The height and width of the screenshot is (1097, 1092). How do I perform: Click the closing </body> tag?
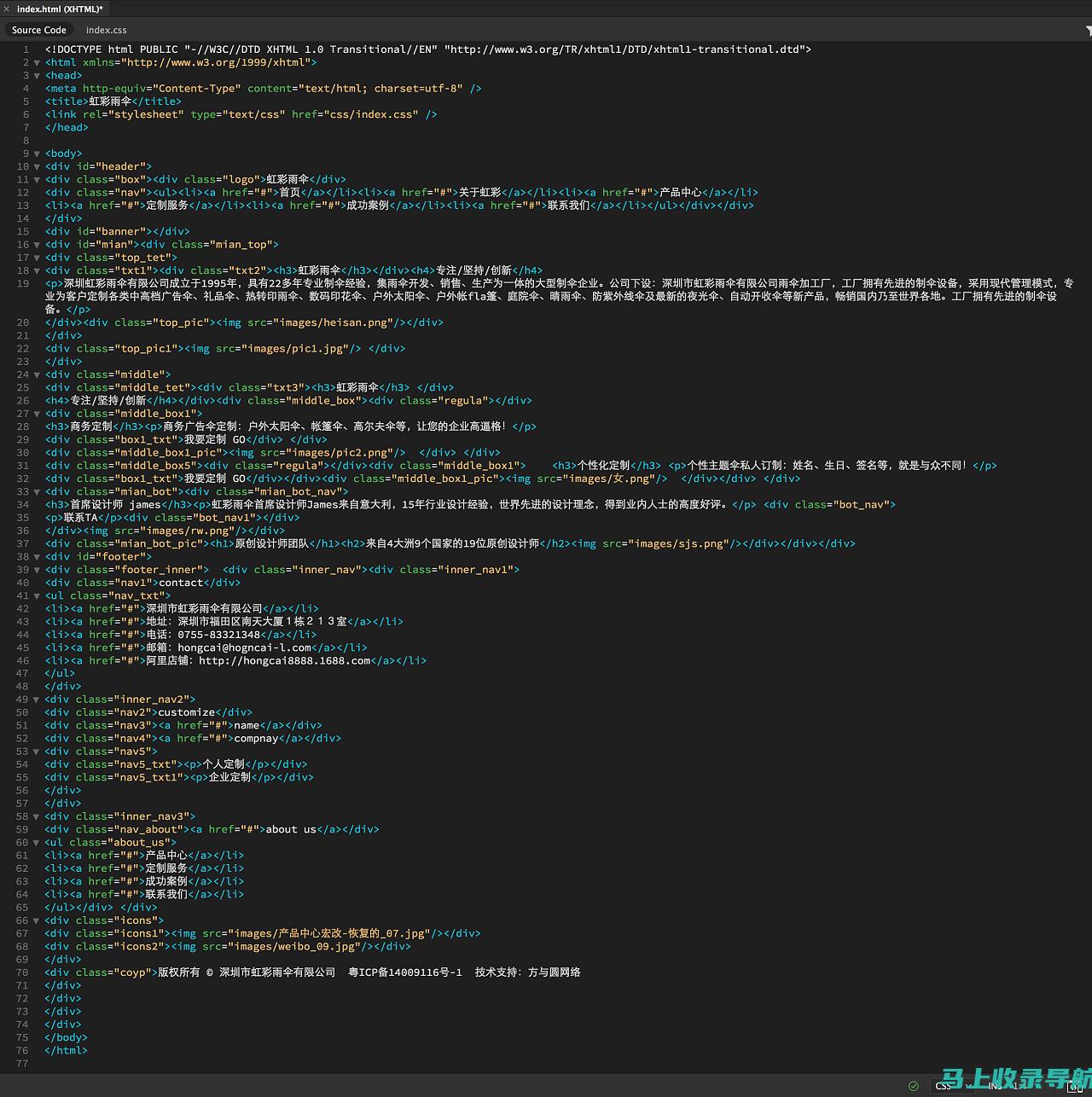point(67,1037)
